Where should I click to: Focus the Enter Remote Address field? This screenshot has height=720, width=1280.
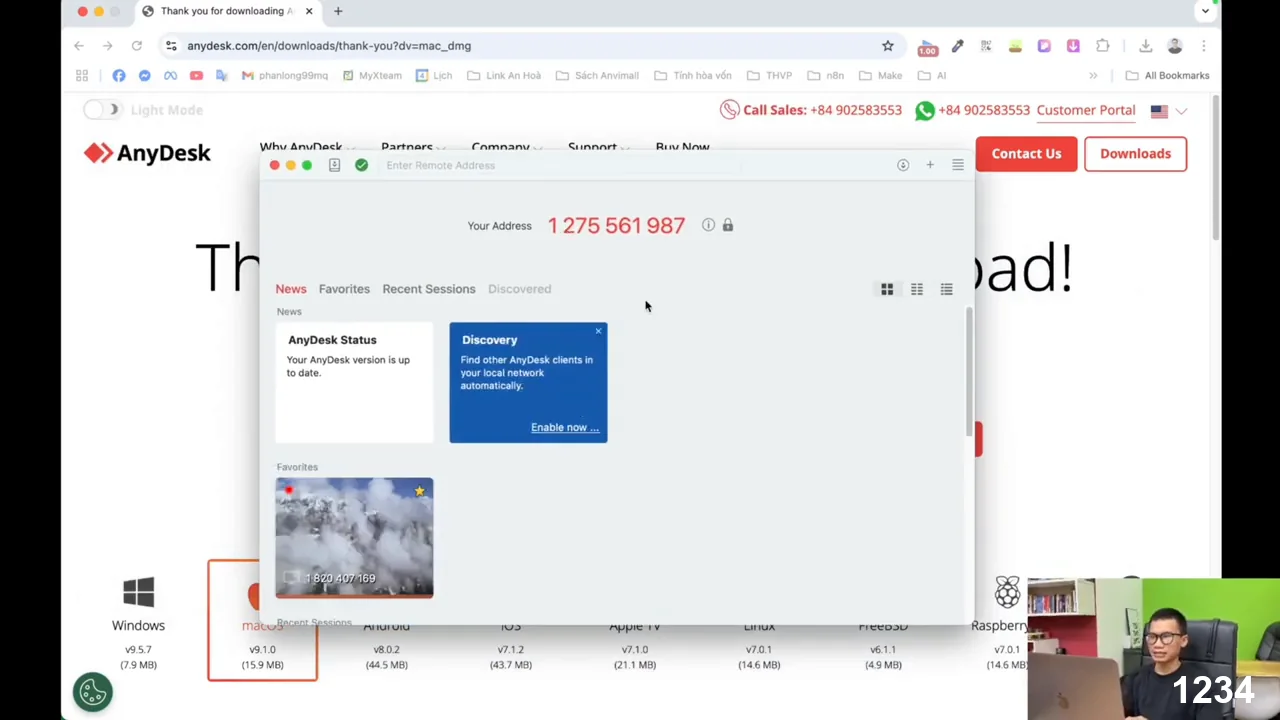click(560, 165)
